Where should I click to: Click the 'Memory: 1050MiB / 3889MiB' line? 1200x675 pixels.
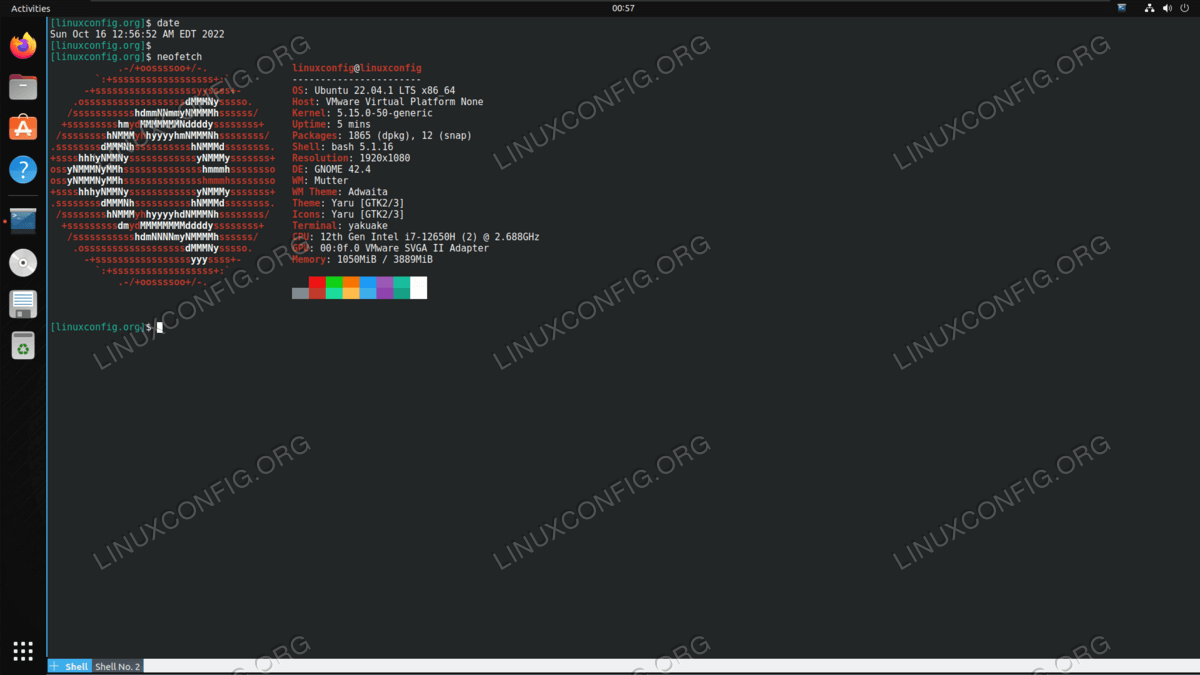[362, 259]
